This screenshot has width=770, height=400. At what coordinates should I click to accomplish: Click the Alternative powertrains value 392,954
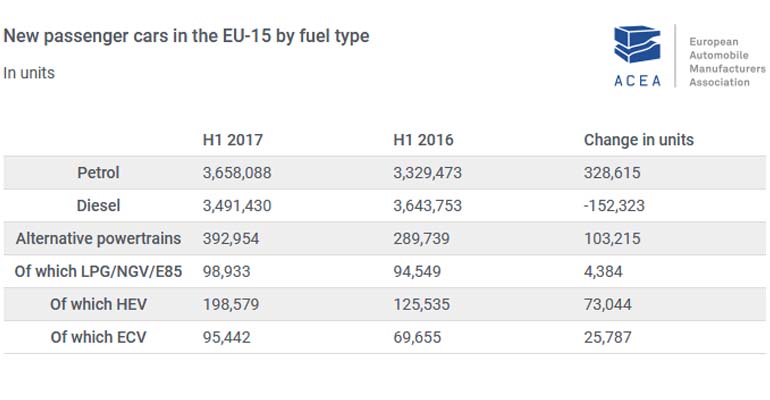pos(230,239)
